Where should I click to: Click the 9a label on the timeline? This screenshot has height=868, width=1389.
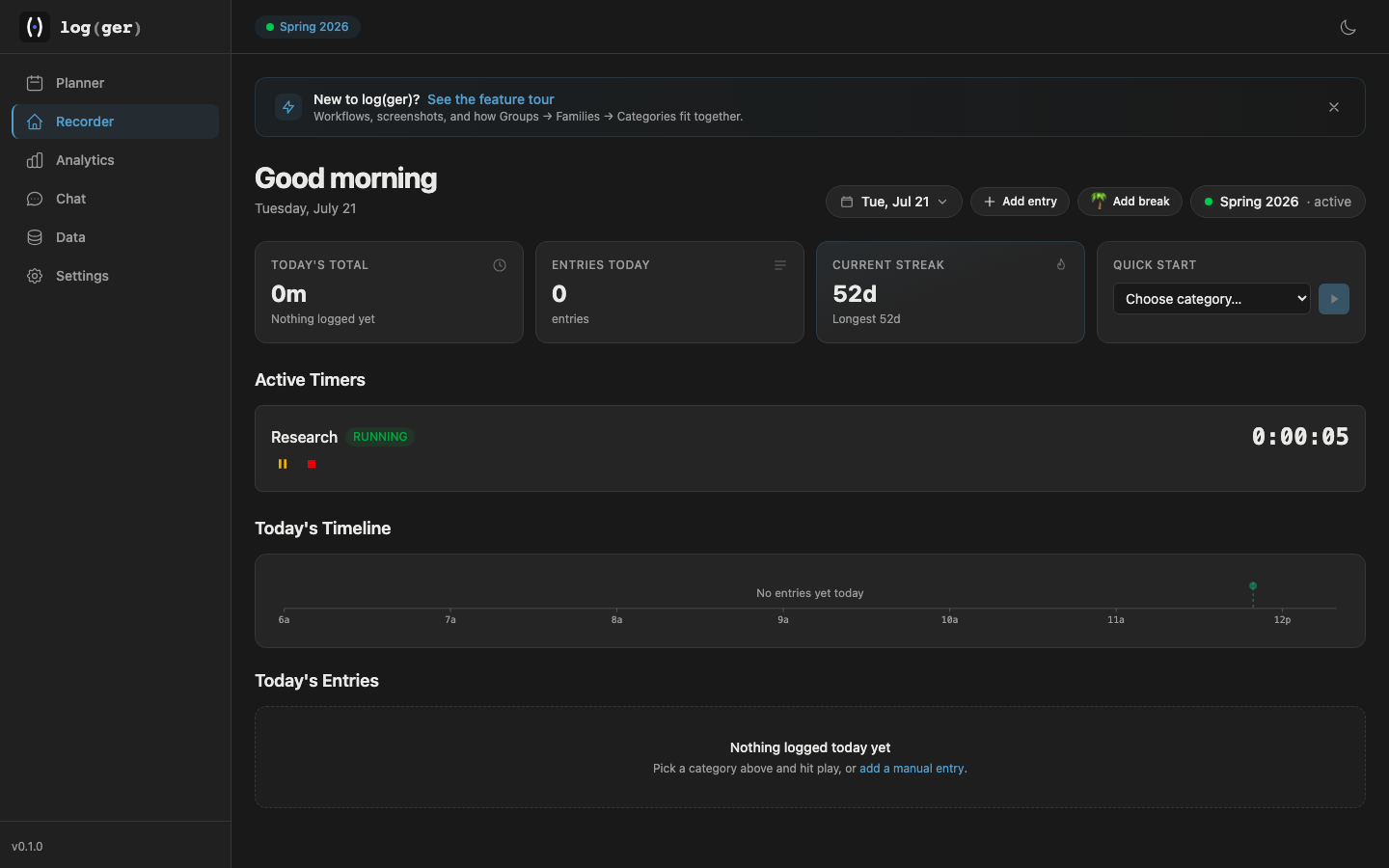coord(783,620)
